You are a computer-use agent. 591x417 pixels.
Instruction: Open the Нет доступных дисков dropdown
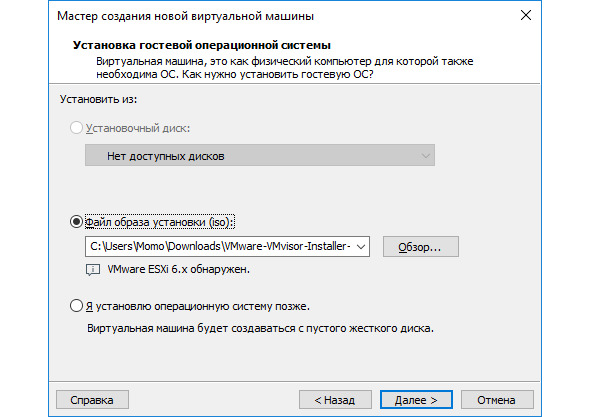260,155
